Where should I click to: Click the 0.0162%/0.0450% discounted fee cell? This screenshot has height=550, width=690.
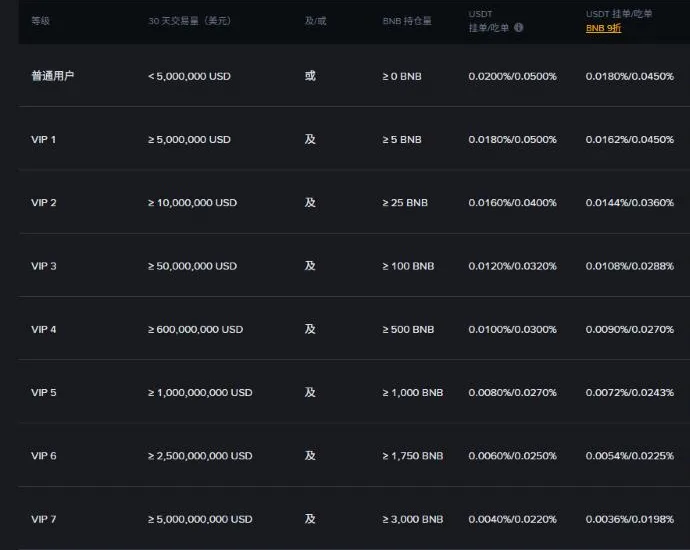click(630, 139)
